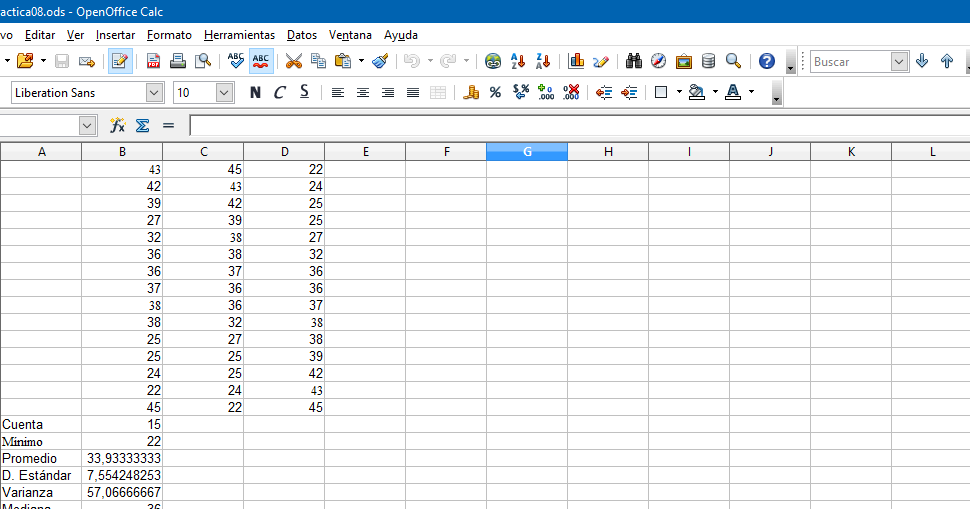Open Redo history dropdown arrow
Viewport: 970px width, 509px height.
point(466,61)
